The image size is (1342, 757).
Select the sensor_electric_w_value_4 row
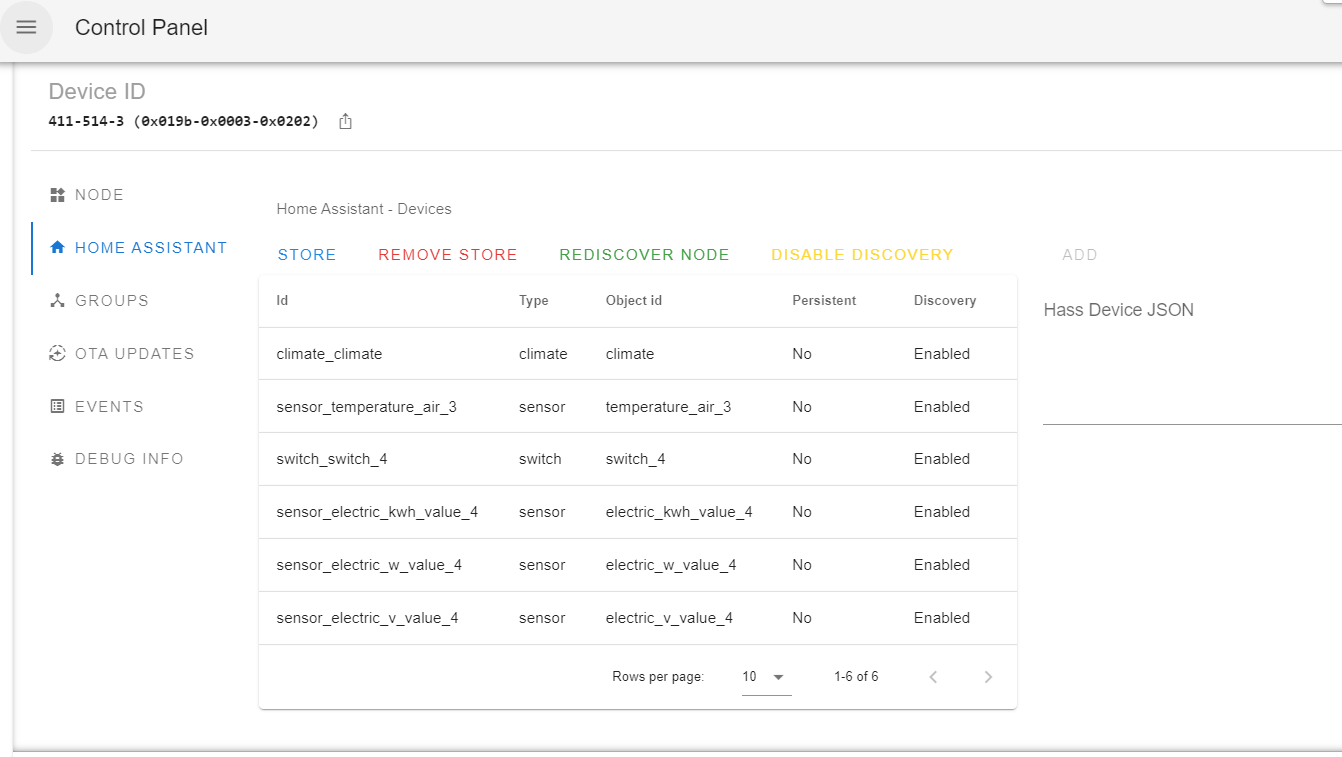coord(638,565)
